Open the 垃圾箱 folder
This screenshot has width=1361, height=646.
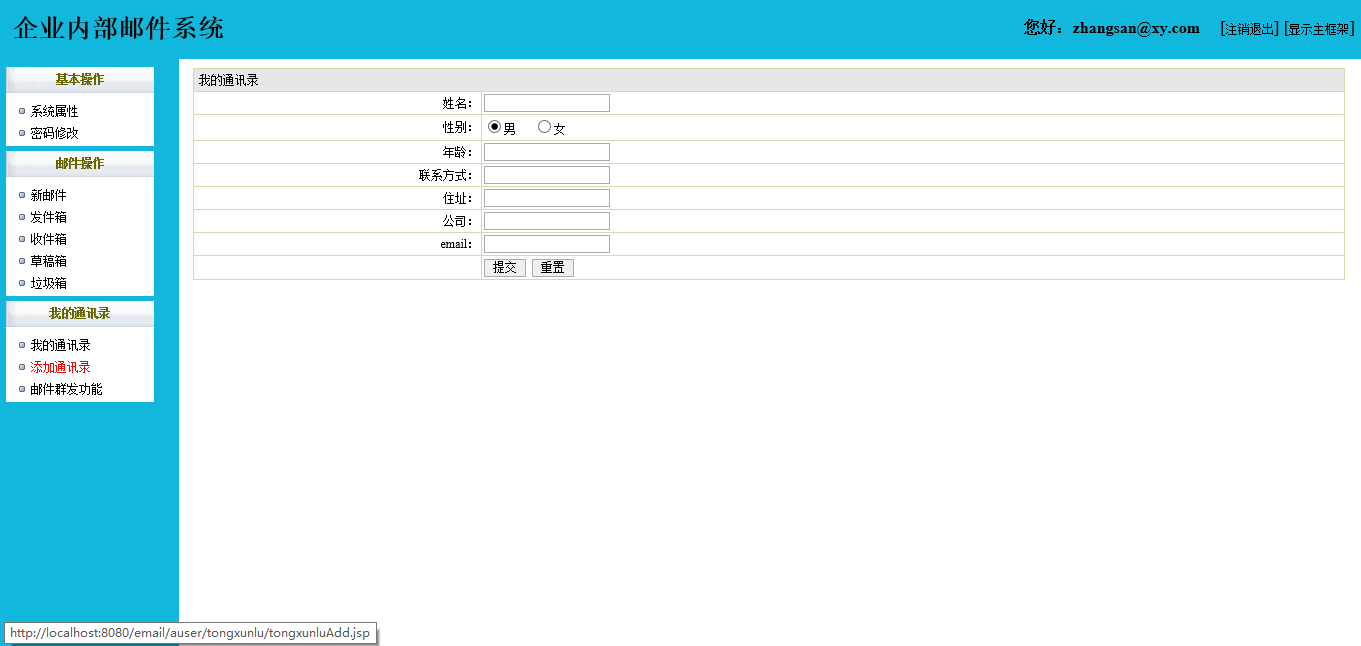click(x=48, y=283)
